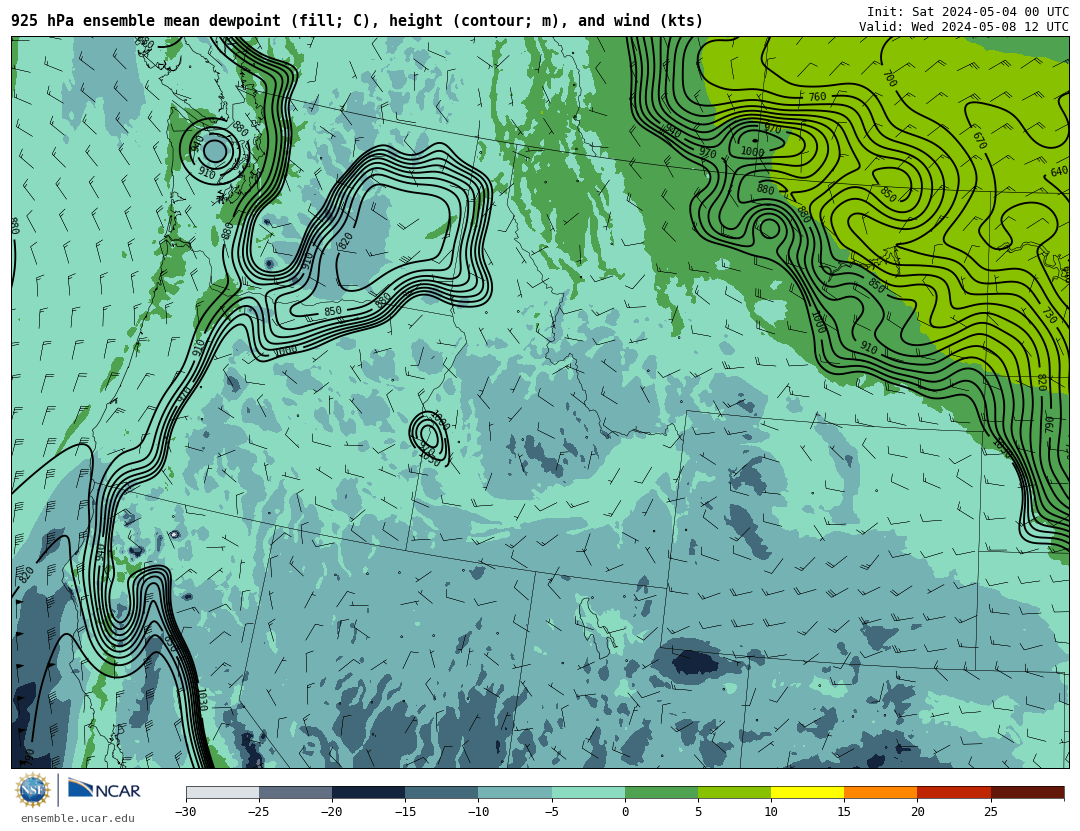Pick the dark teal -15 to -10 colorbar segment
Image resolution: width=1080 pixels, height=831 pixels.
point(442,792)
